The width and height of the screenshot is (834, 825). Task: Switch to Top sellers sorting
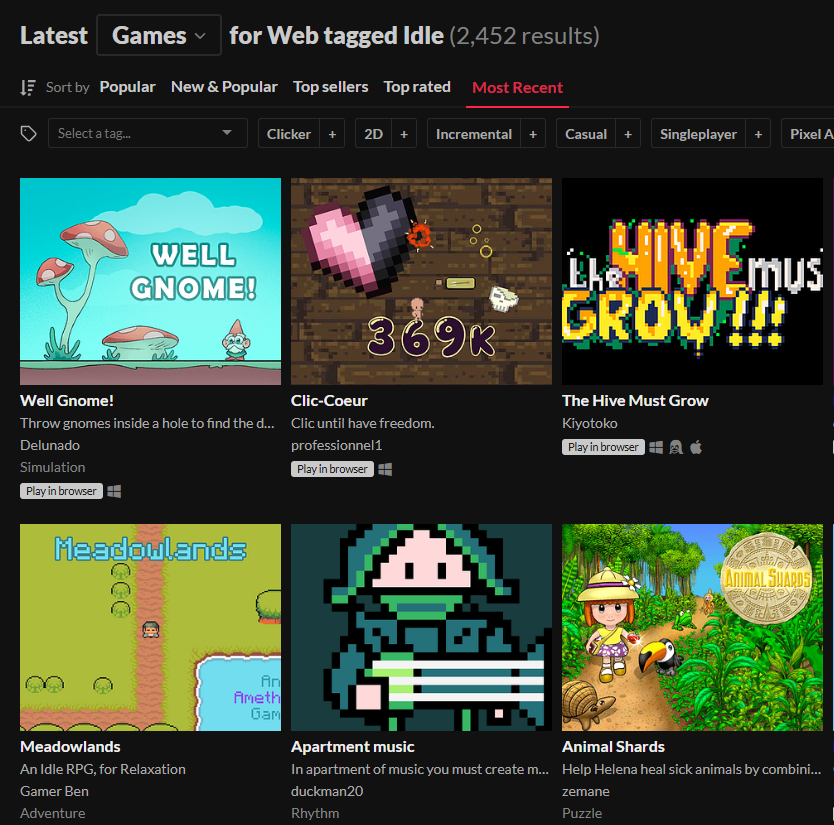(x=330, y=87)
